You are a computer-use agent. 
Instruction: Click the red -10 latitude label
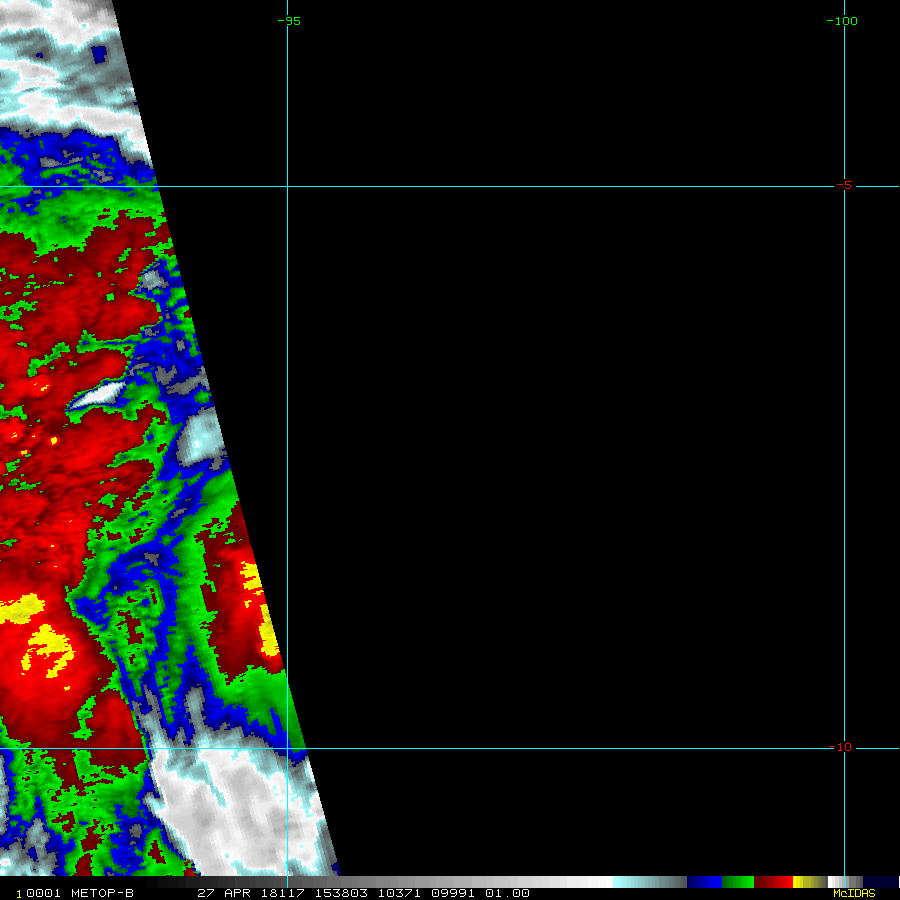pyautogui.click(x=845, y=748)
